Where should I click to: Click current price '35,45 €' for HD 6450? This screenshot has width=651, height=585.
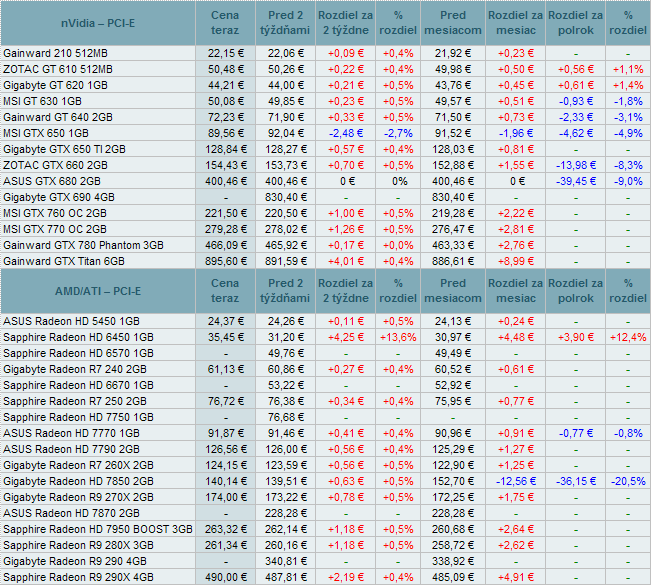[225, 337]
